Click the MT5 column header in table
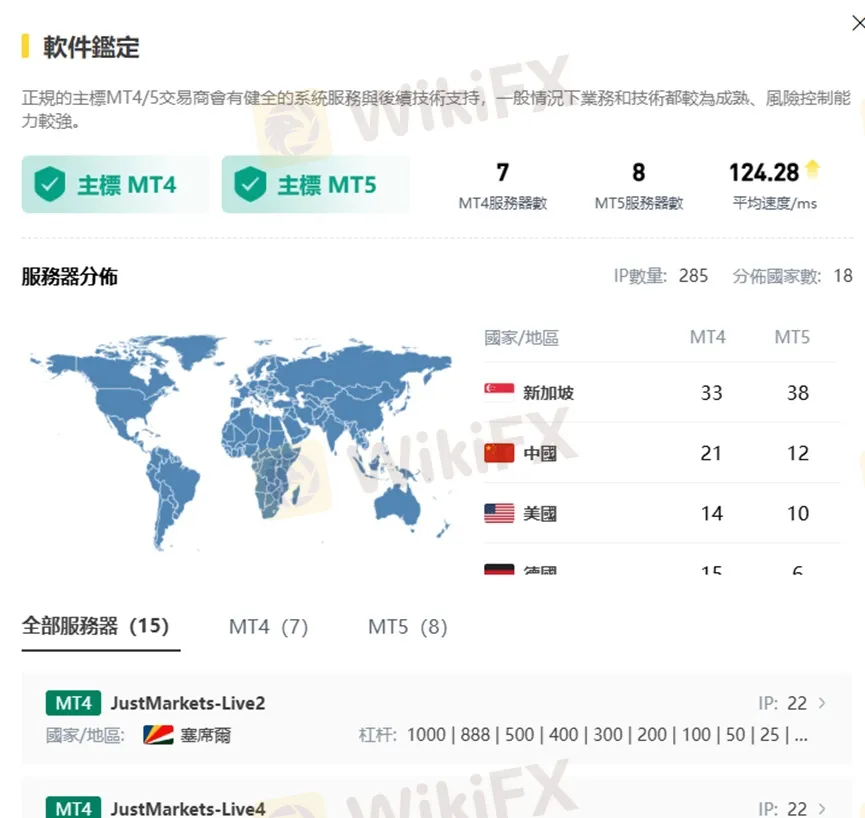865x818 pixels. point(792,337)
